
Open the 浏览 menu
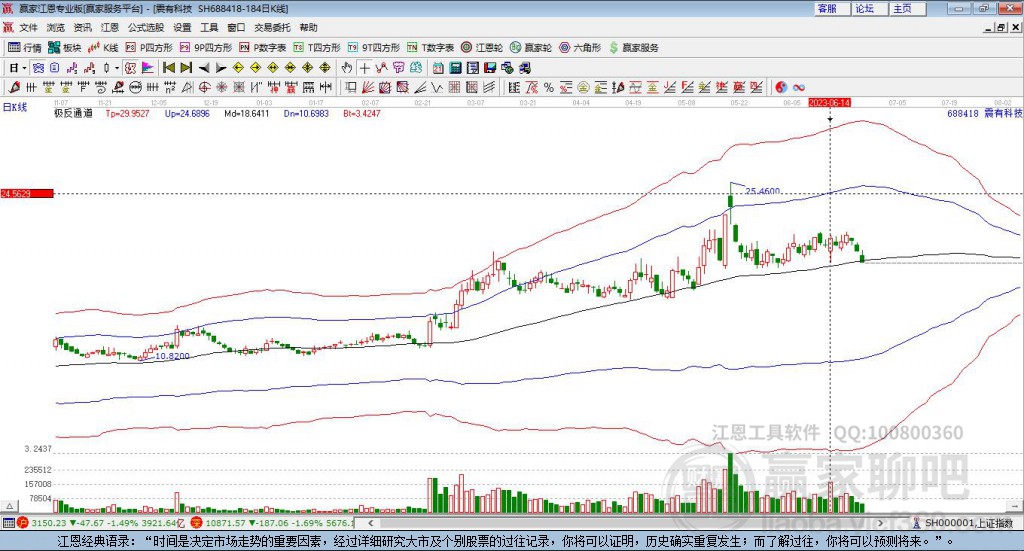(56, 27)
